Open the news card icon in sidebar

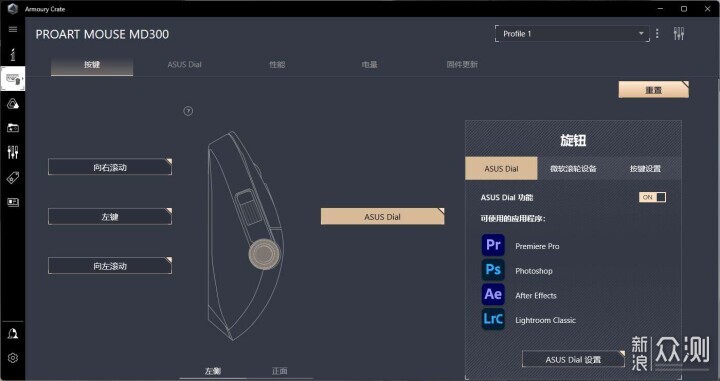click(x=13, y=202)
